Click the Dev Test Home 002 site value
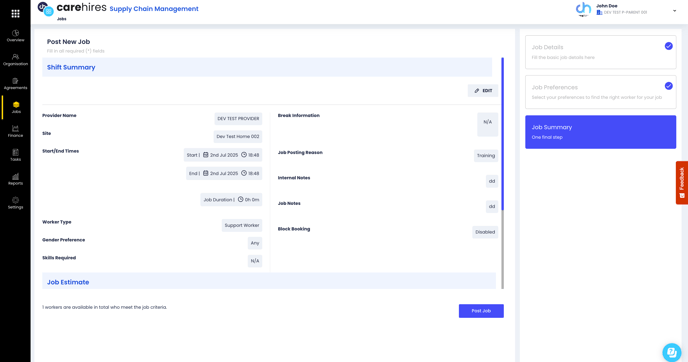688x362 pixels. [238, 136]
